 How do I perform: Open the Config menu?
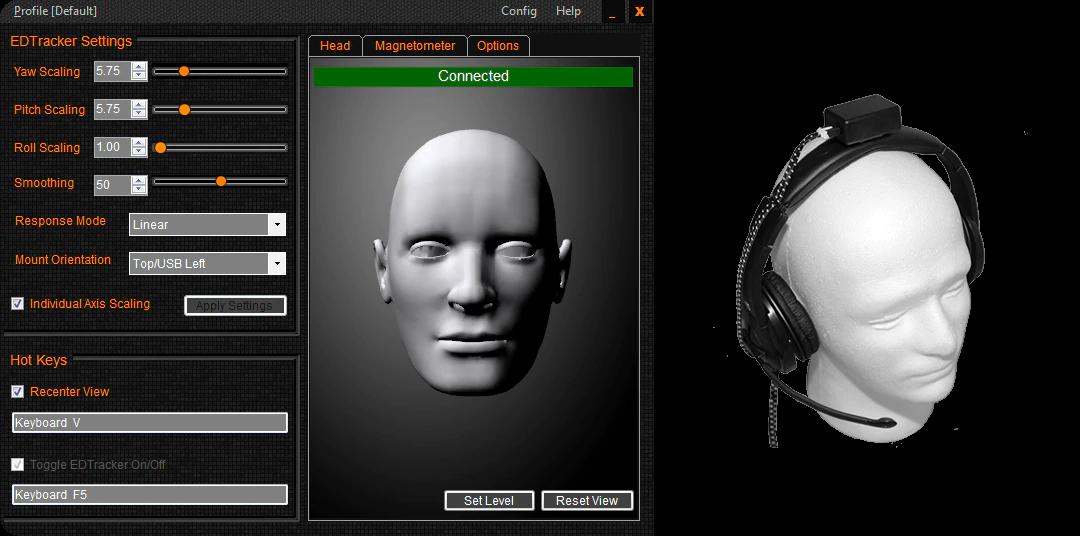518,11
